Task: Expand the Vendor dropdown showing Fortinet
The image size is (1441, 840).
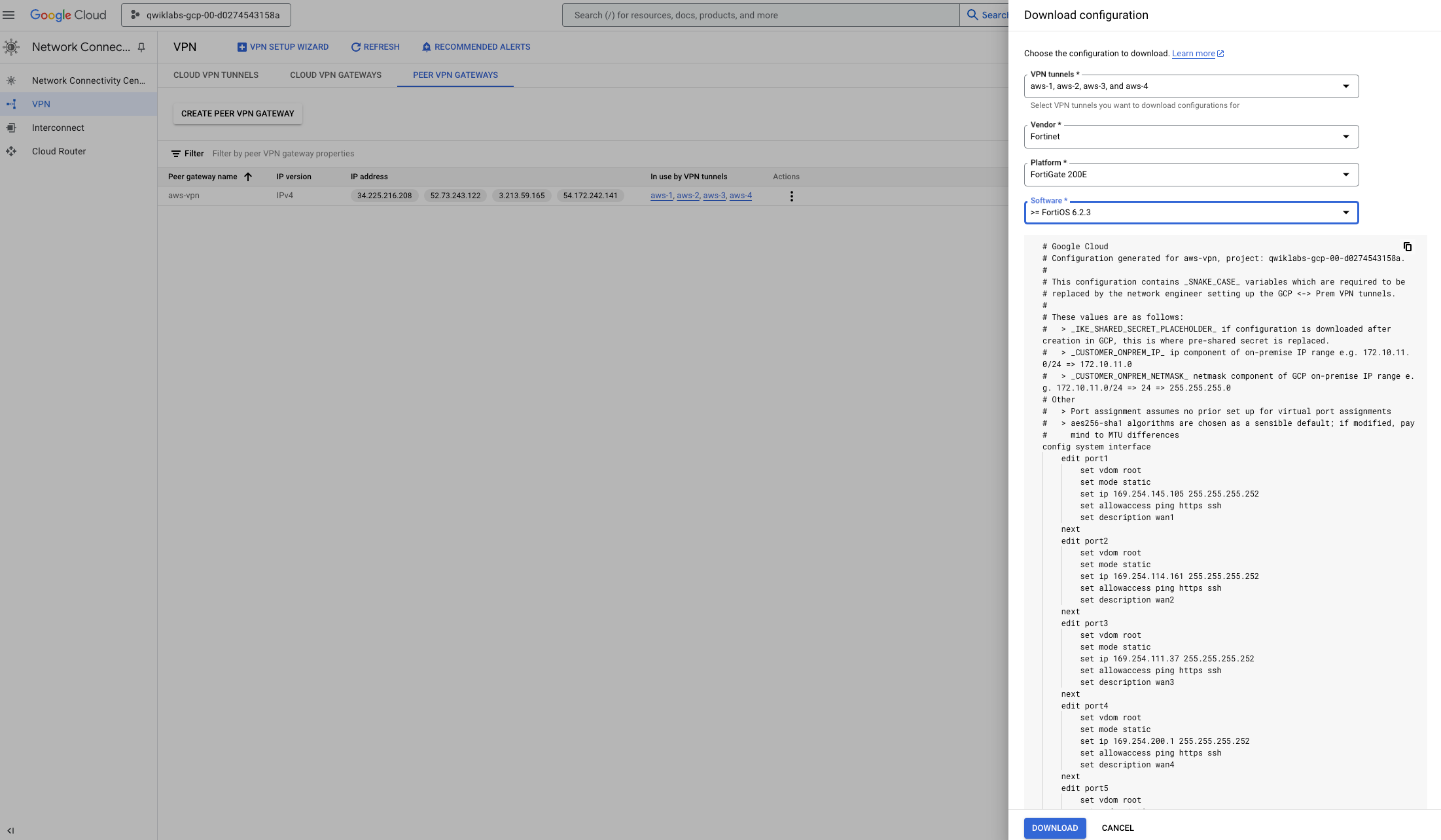Action: (x=1190, y=137)
